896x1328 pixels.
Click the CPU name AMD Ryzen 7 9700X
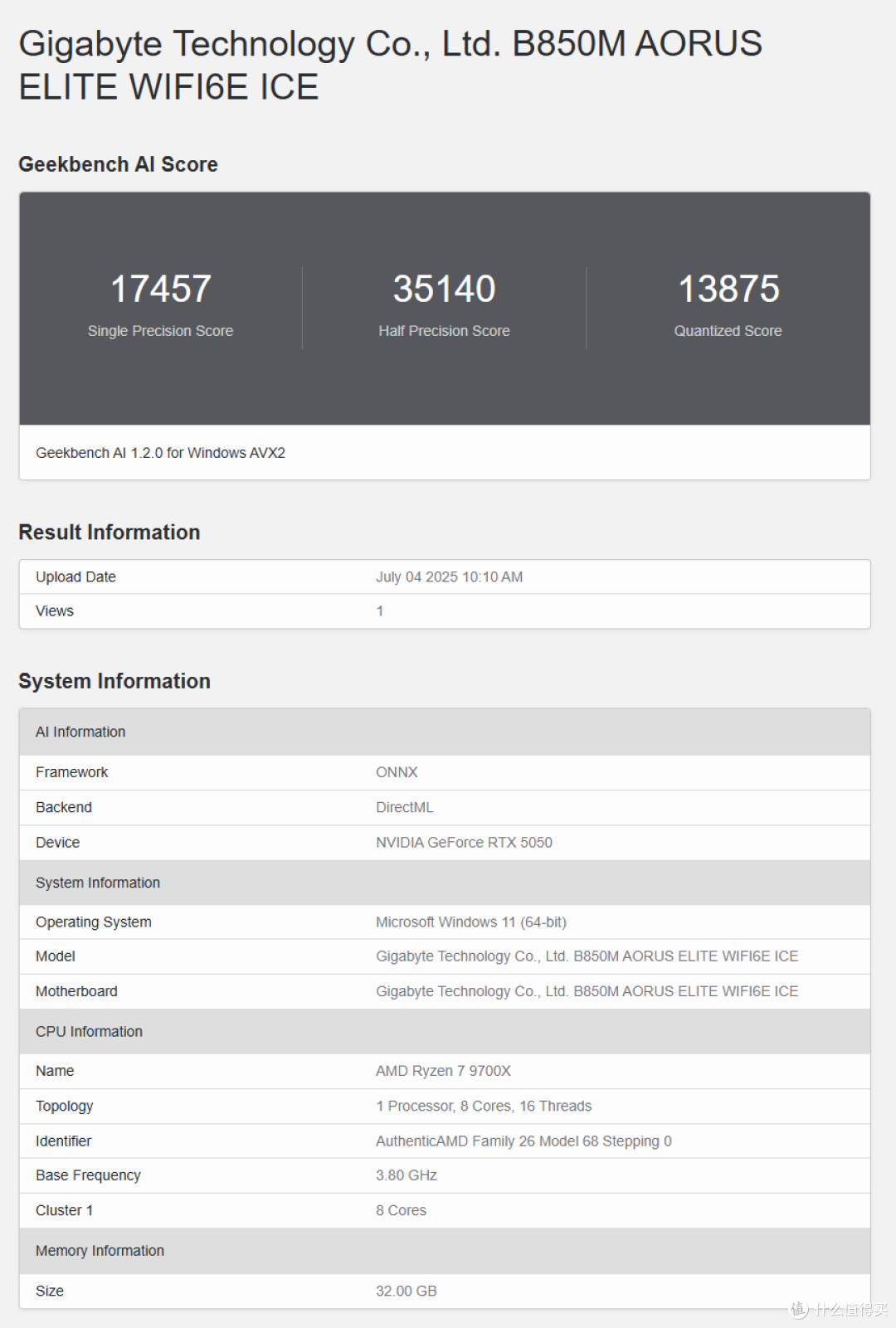click(x=443, y=1071)
